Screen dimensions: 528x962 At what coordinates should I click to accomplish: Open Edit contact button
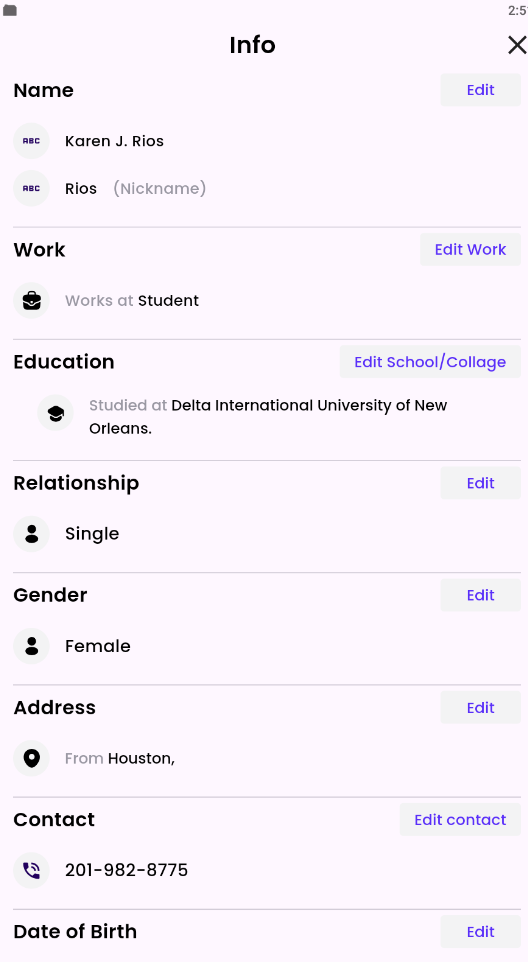click(x=461, y=820)
